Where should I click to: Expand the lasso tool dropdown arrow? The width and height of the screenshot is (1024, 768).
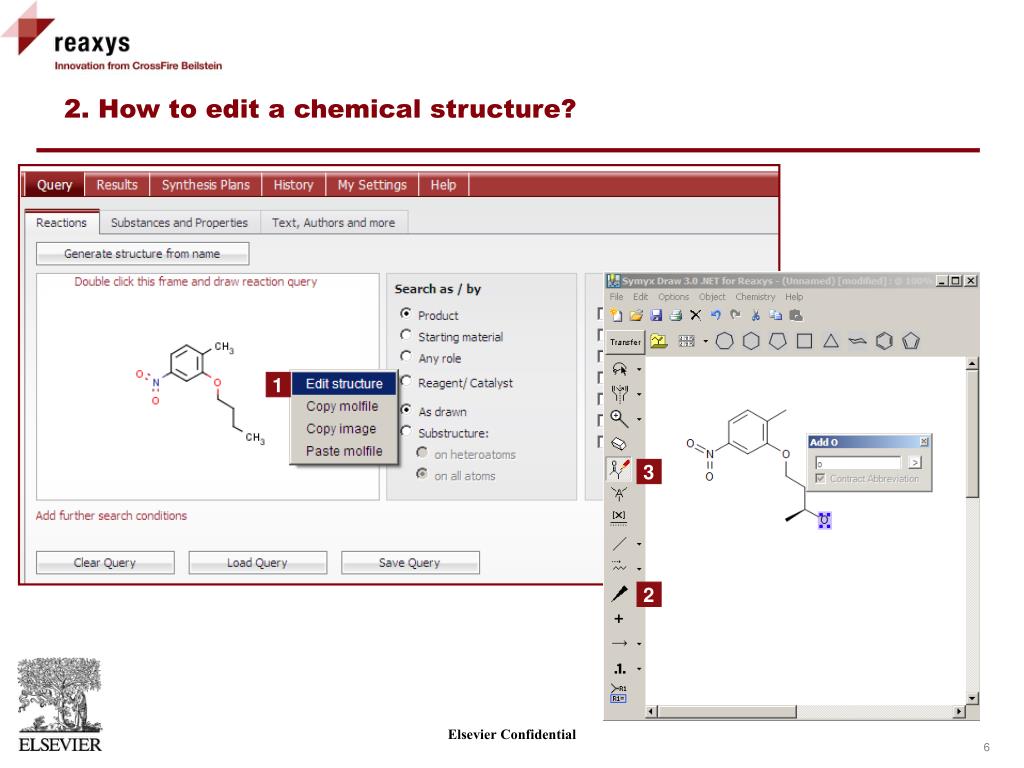coord(639,370)
